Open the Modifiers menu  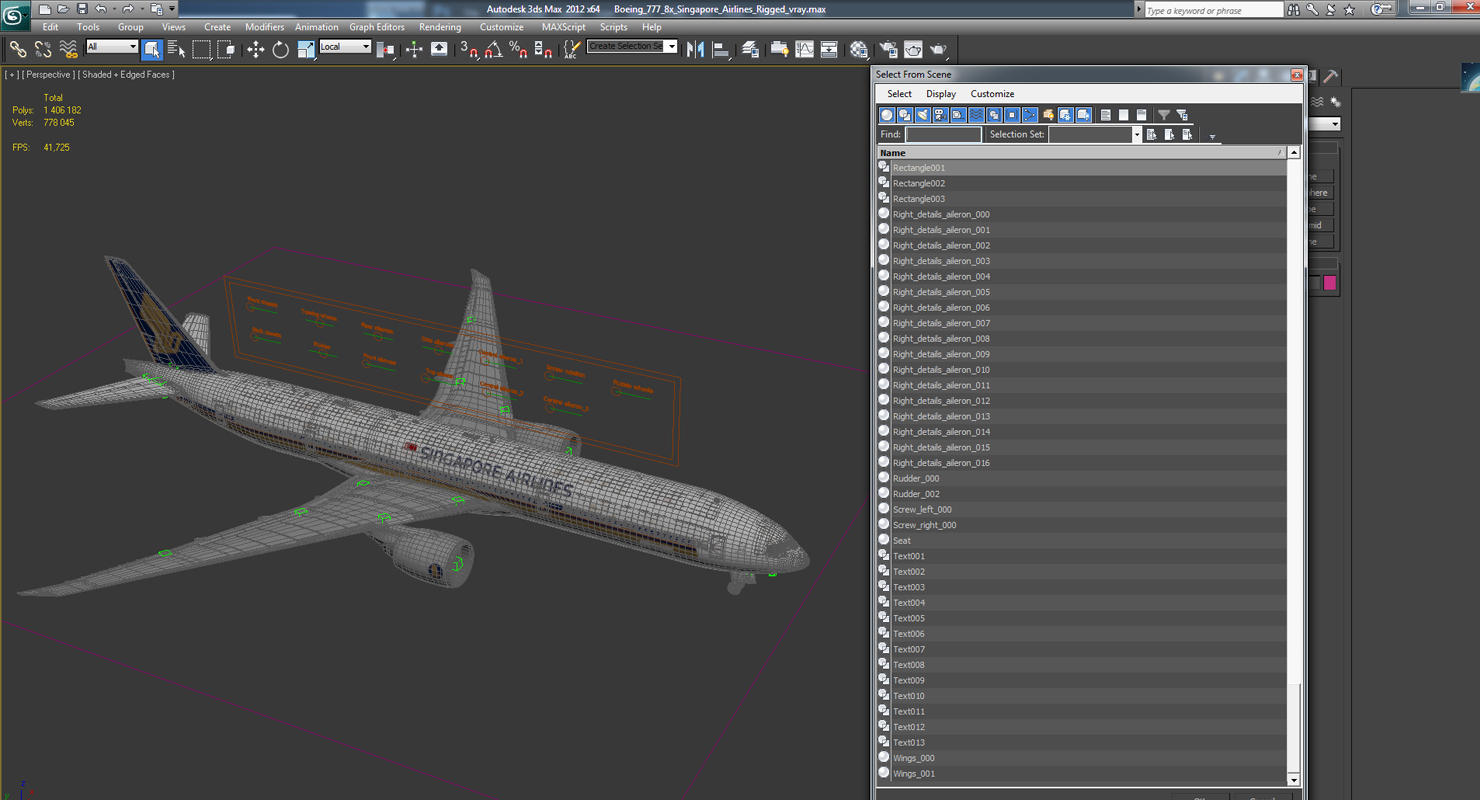click(265, 27)
